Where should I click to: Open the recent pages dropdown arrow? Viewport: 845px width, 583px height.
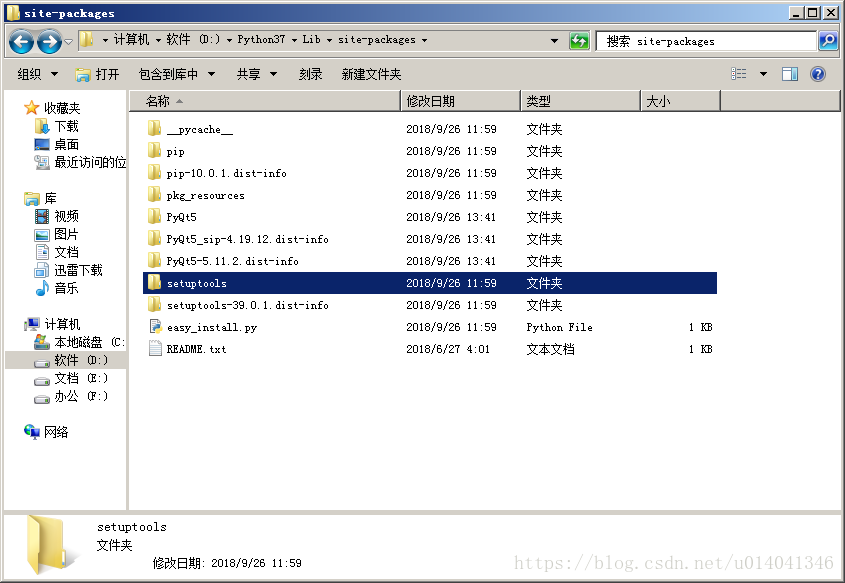68,41
